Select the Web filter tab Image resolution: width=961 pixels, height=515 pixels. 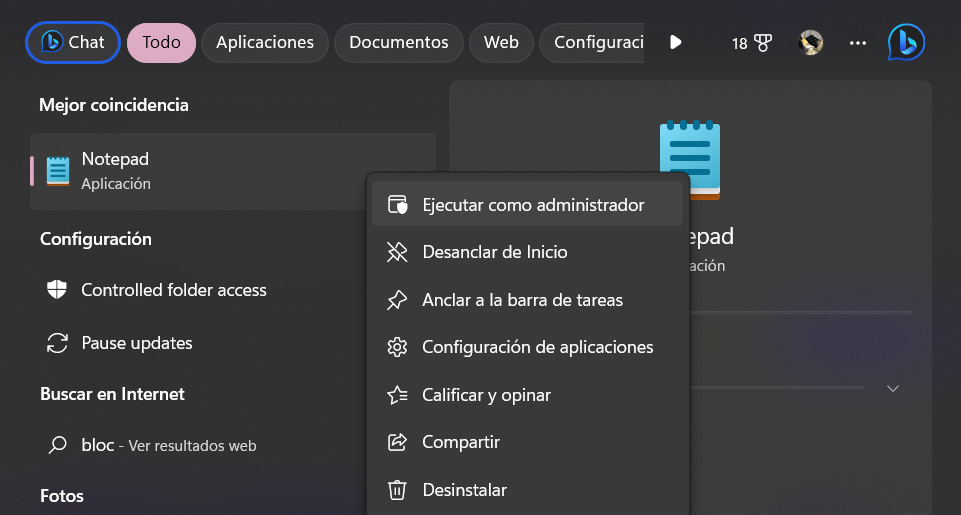point(501,43)
